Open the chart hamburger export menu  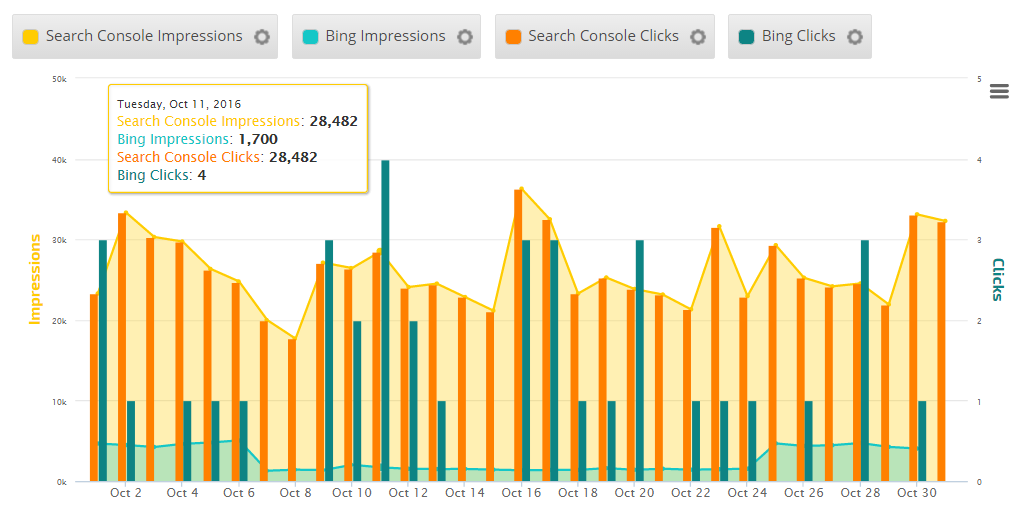point(999,91)
